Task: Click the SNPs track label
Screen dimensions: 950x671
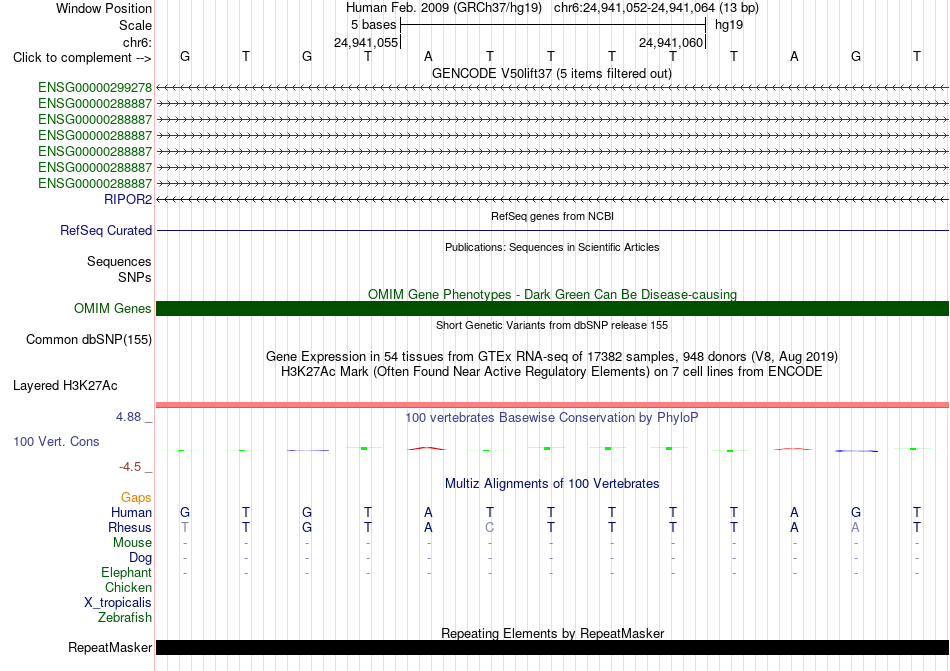Action: [135, 277]
